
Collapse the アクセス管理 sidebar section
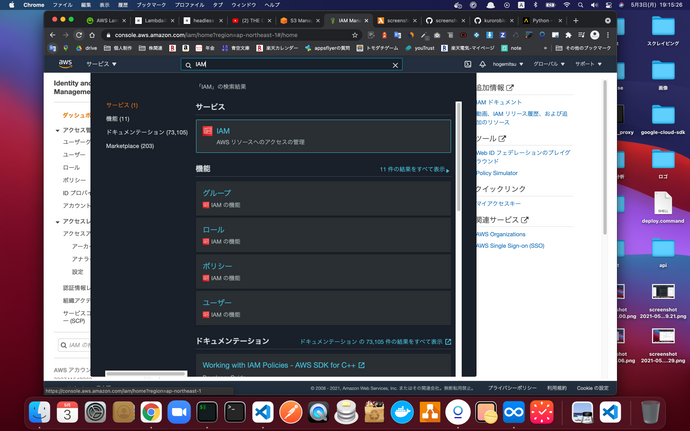58,130
